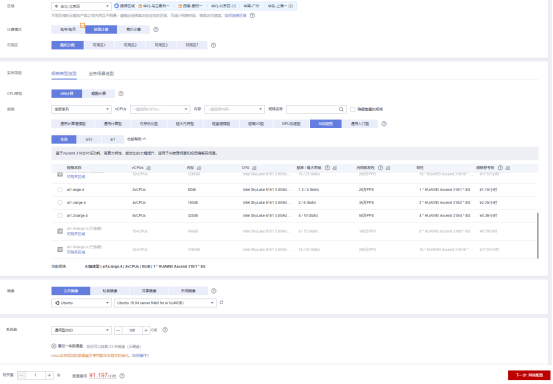Image resolution: width=553 pixels, height=384 pixels.
Task: Filter flavors by ai1s sub-tab
Action: [x=89, y=140]
